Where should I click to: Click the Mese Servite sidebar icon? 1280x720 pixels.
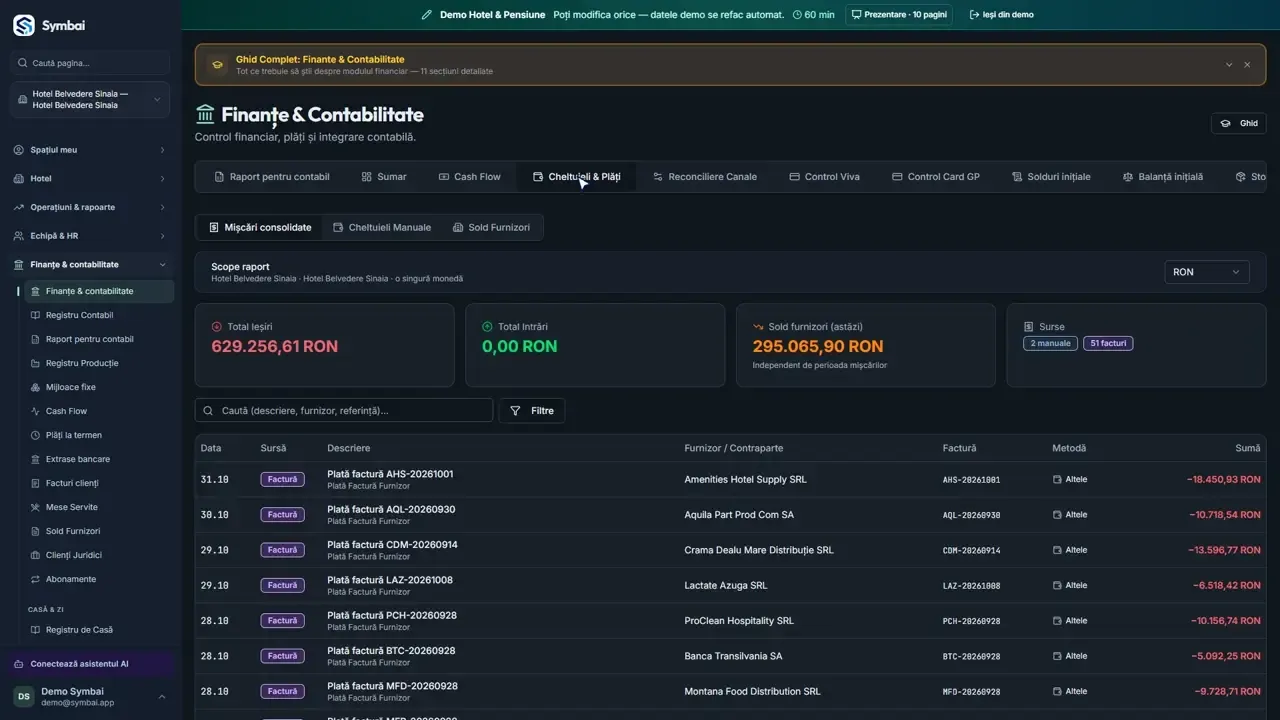tap(36, 507)
